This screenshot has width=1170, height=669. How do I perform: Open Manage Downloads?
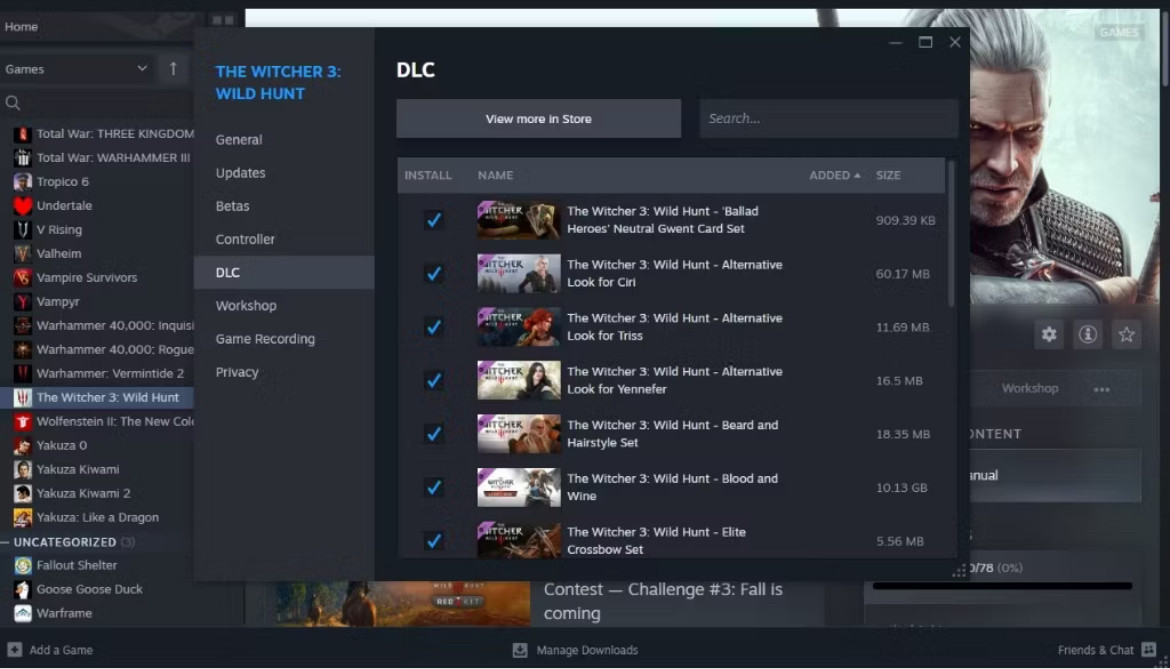(587, 650)
